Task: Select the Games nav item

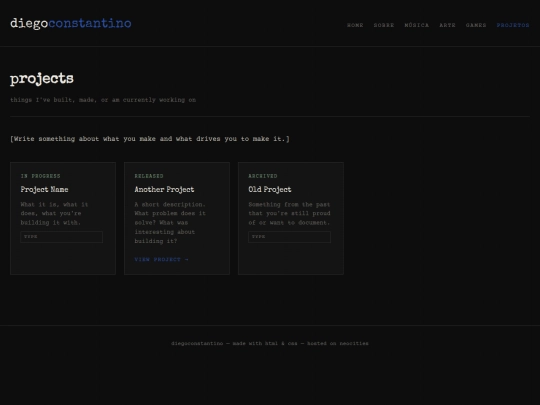Action: (476, 25)
